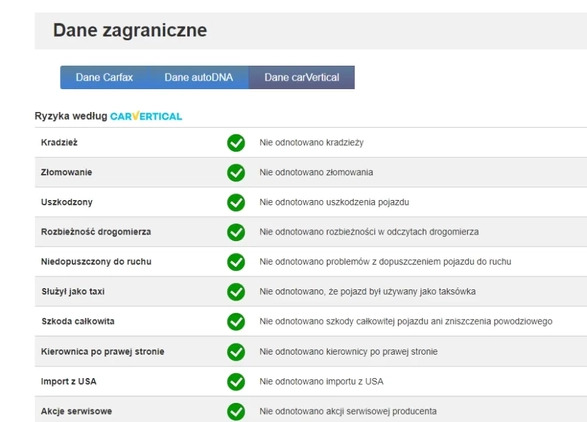
Task: Click text about dopuszczeniem pojazdu do ruchu
Action: pyautogui.click(x=385, y=262)
